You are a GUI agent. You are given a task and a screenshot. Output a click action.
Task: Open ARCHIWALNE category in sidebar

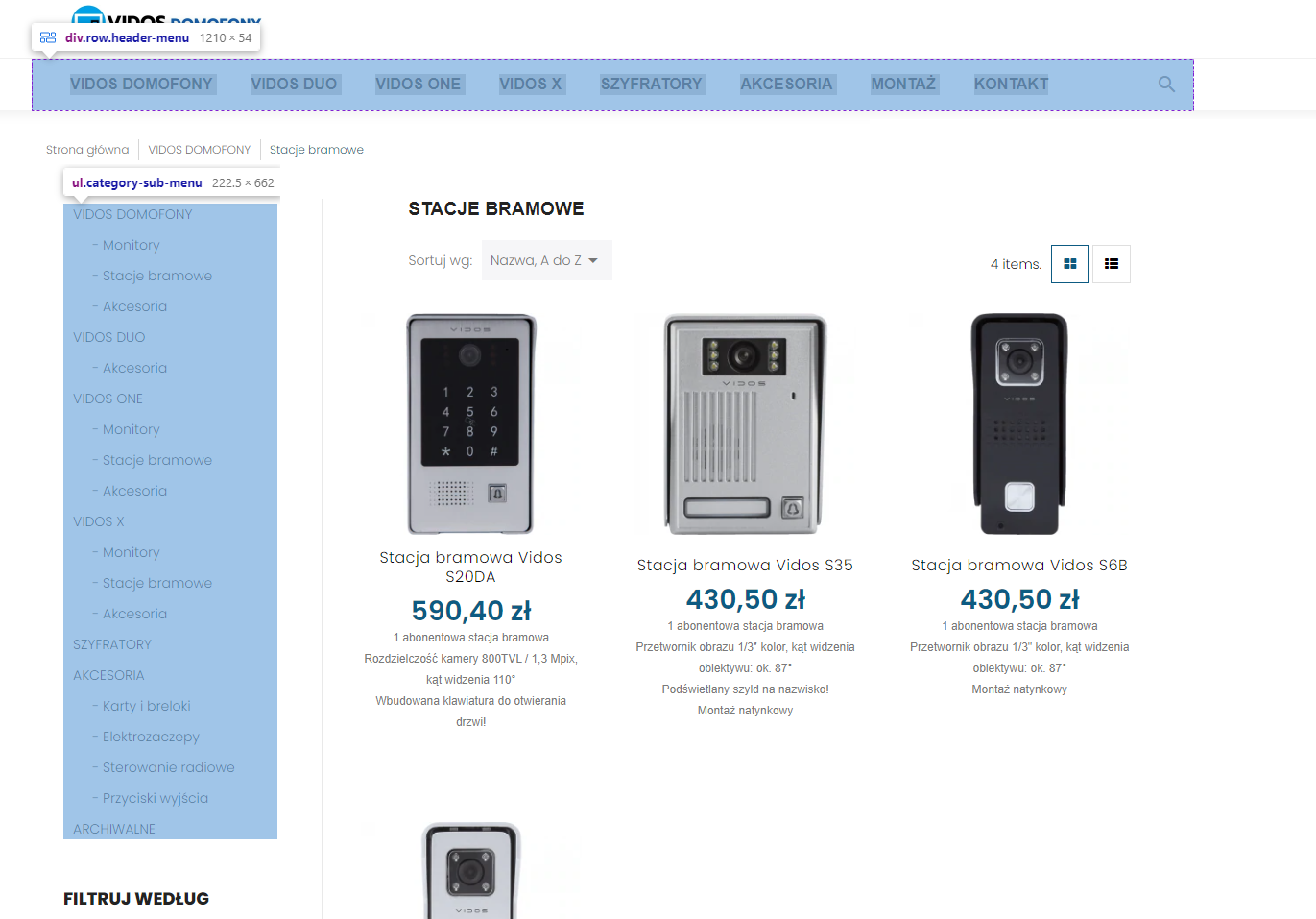[114, 829]
